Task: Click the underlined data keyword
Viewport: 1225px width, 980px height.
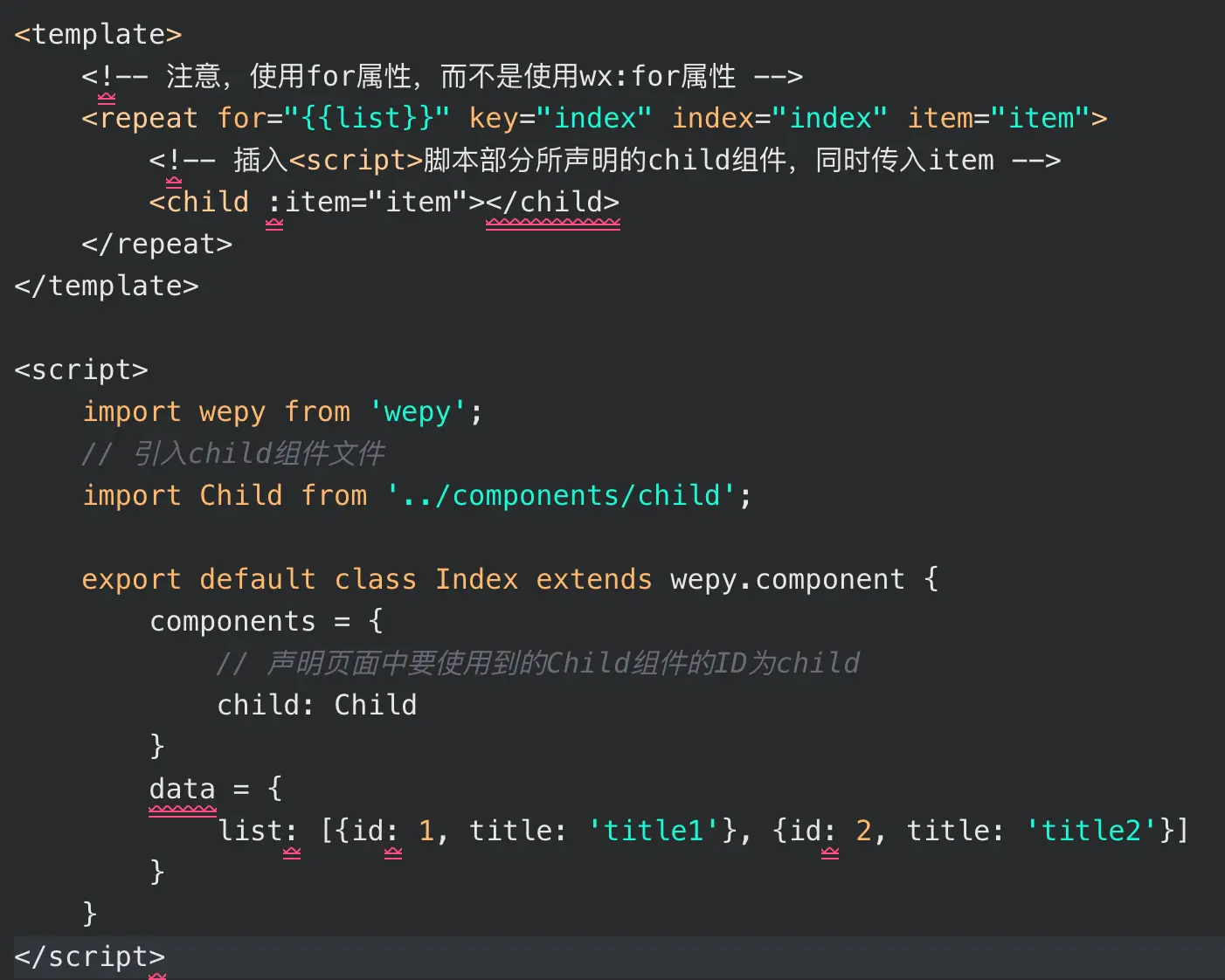Action: [182, 789]
